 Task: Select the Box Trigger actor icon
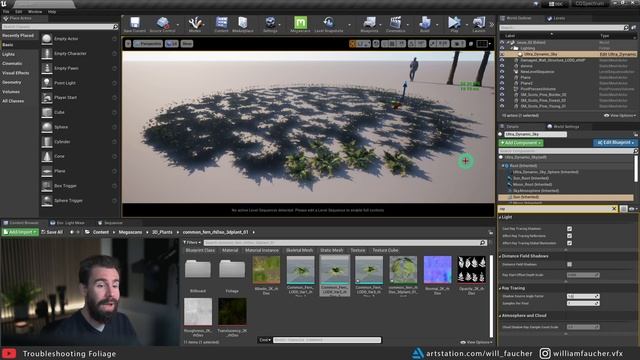(x=47, y=186)
